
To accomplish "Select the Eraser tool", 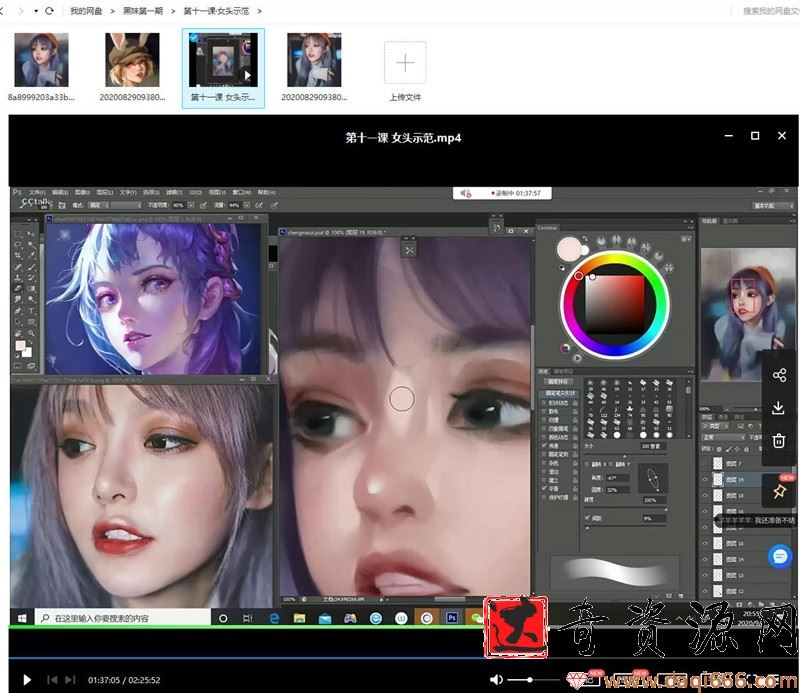I will 18,289.
